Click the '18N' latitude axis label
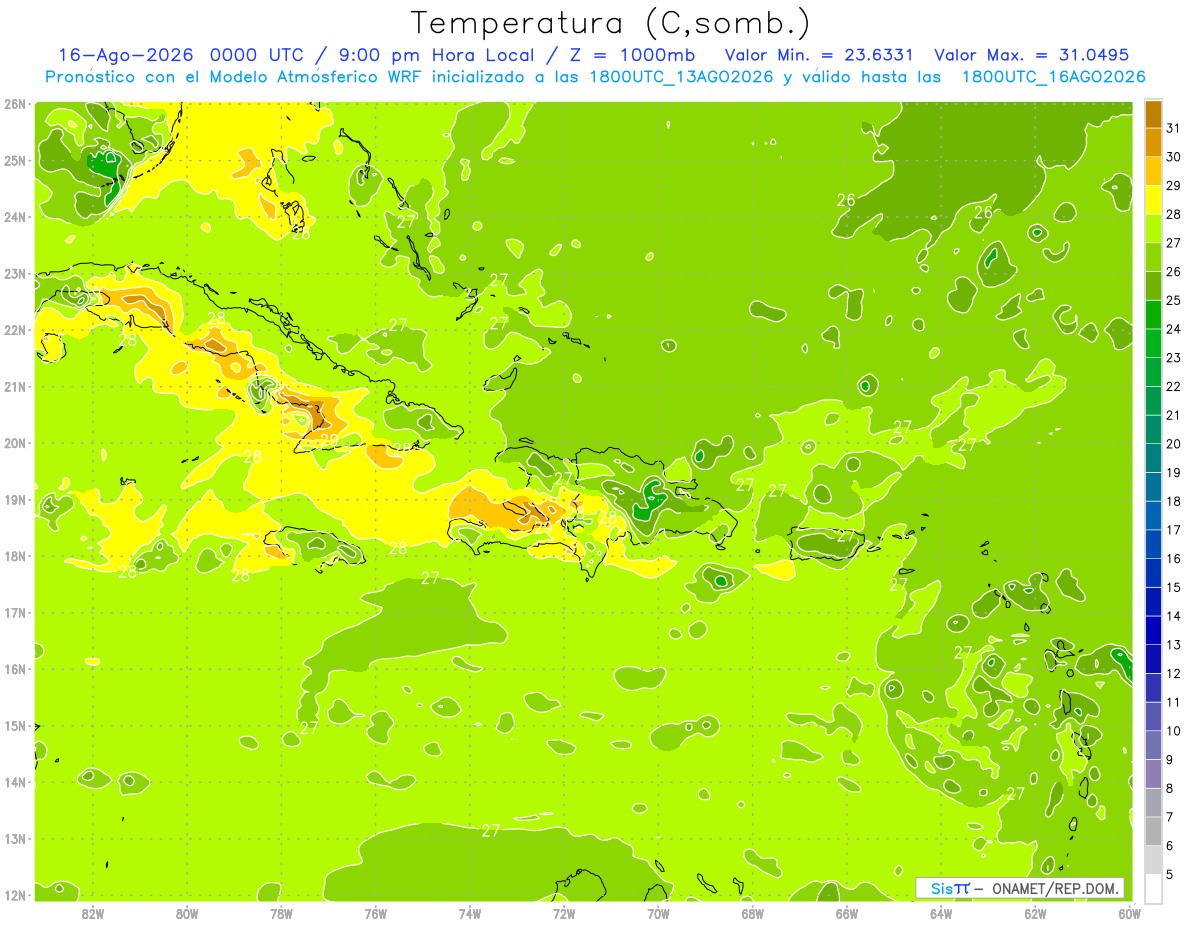Screen dimensions: 1200x927 click(15, 556)
